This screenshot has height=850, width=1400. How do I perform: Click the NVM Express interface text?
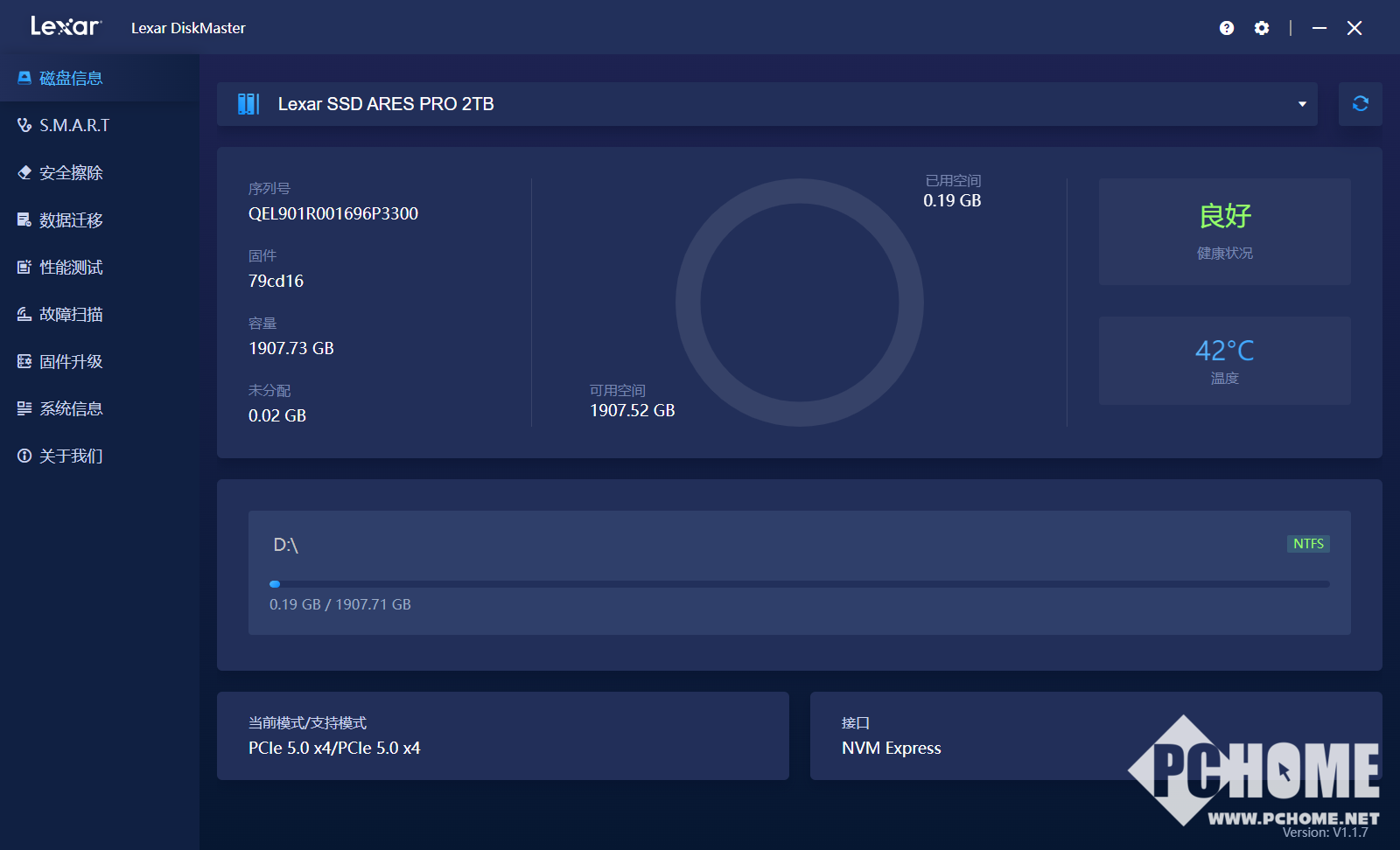coord(892,748)
